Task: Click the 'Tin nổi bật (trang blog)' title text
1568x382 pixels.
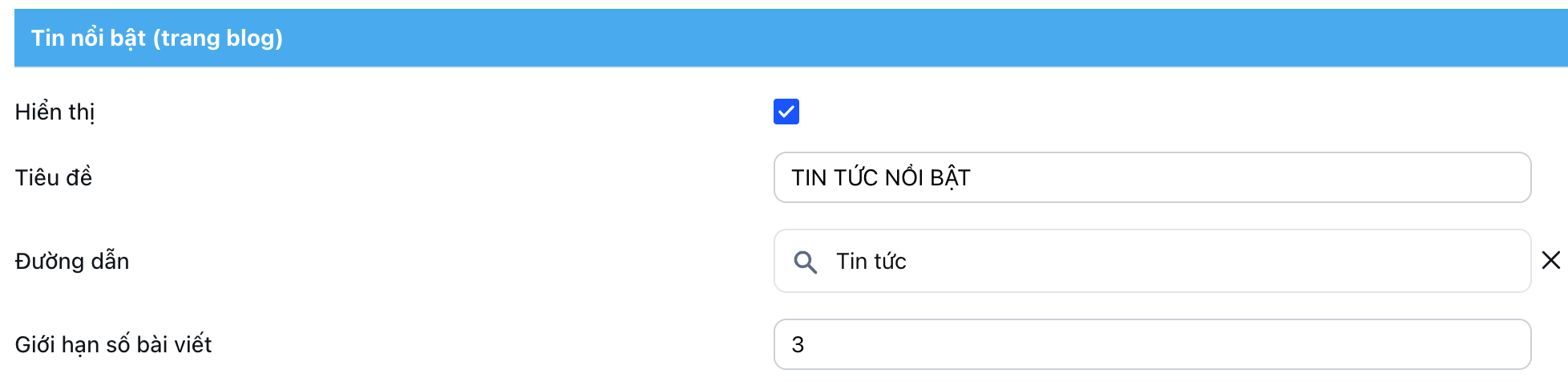Action: click(157, 38)
